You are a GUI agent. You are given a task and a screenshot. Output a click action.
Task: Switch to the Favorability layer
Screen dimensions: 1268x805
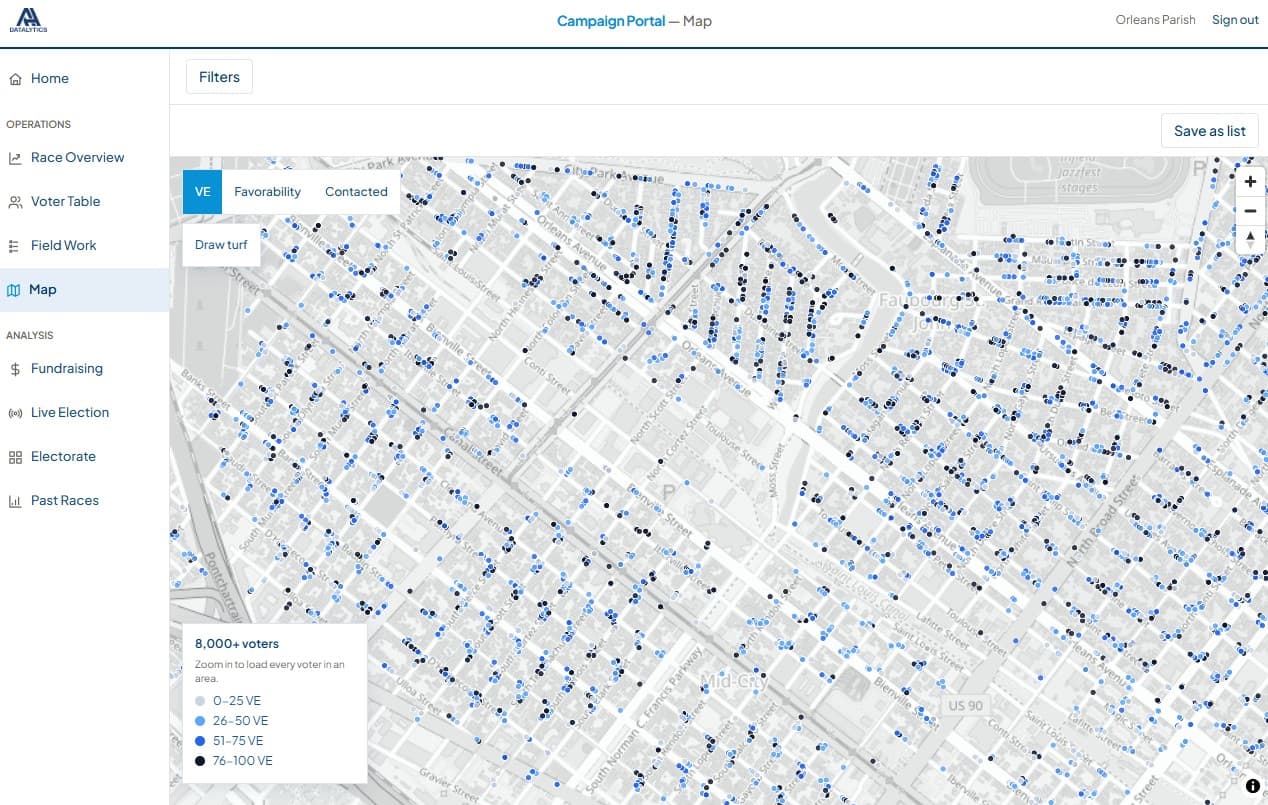[267, 192]
